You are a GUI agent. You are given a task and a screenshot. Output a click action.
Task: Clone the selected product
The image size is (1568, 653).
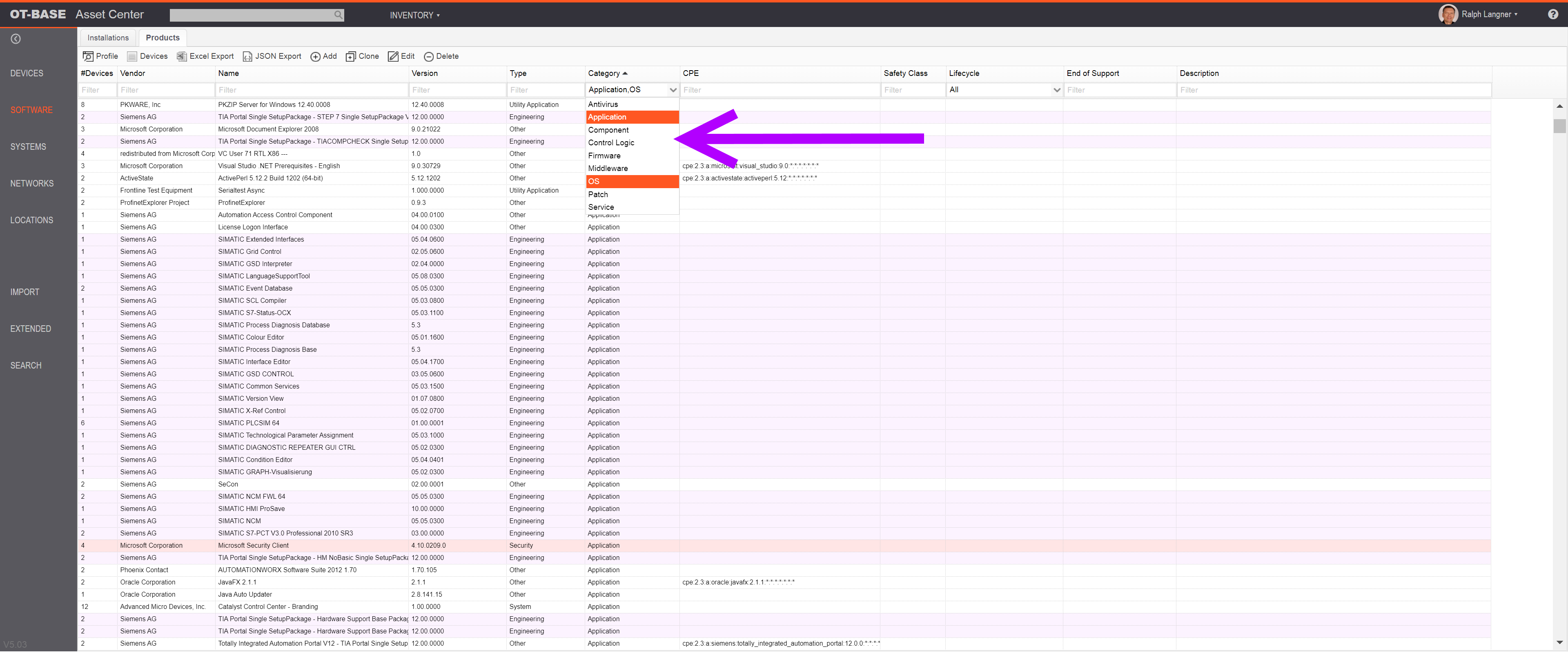[362, 56]
